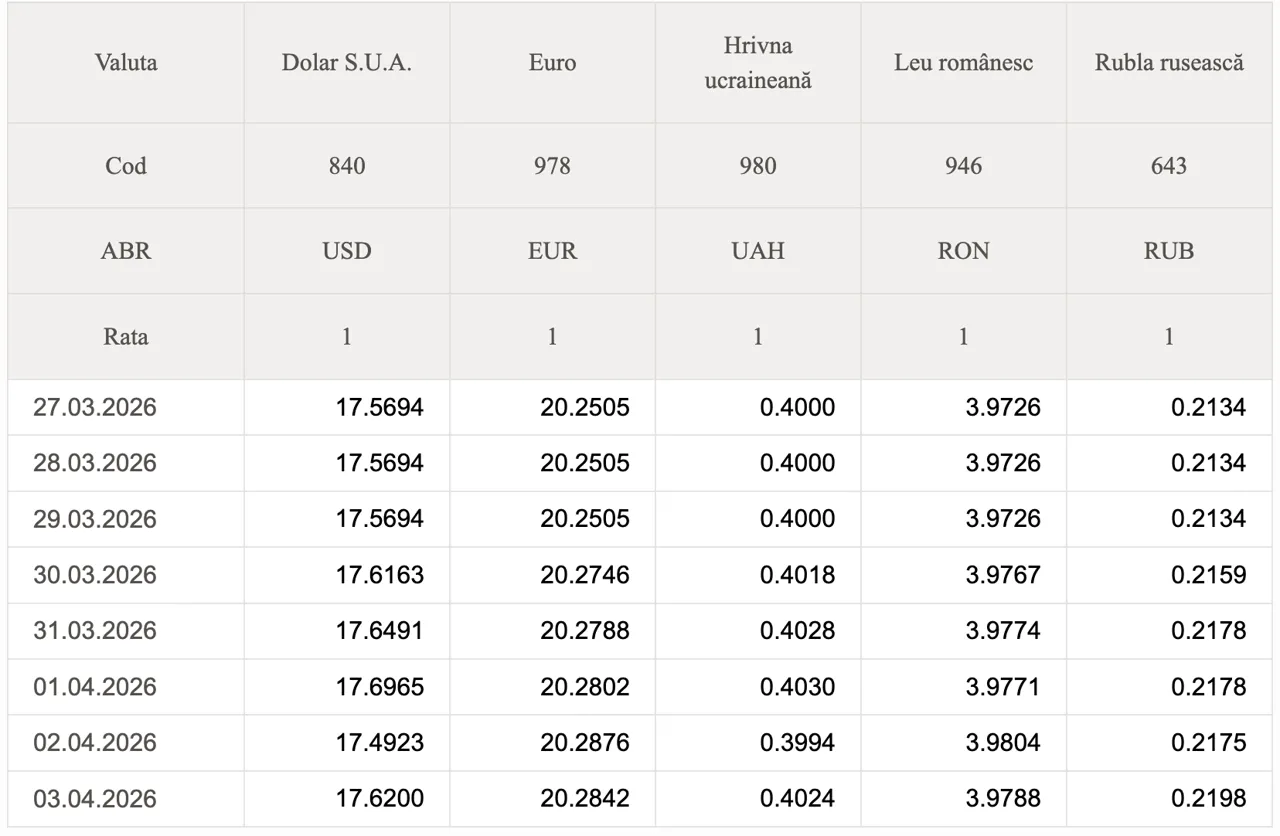Viewport: 1280px width, 836px height.
Task: Select the USD abbreviation cell
Action: click(346, 251)
